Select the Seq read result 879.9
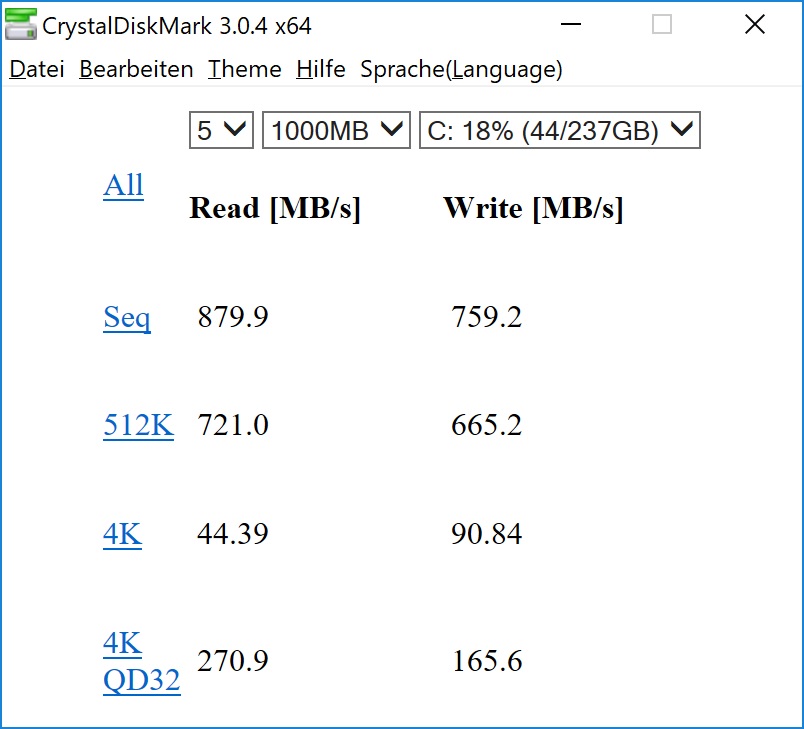804x729 pixels. pos(233,316)
